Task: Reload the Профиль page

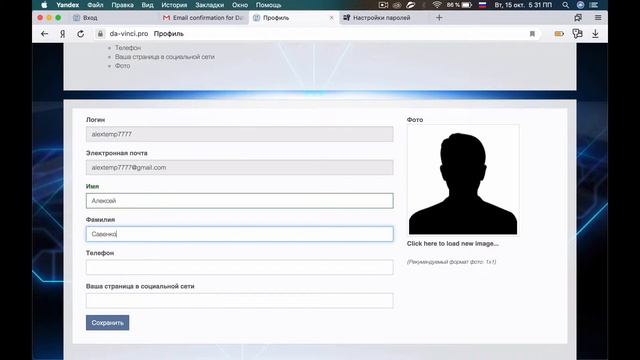Action: coord(80,34)
